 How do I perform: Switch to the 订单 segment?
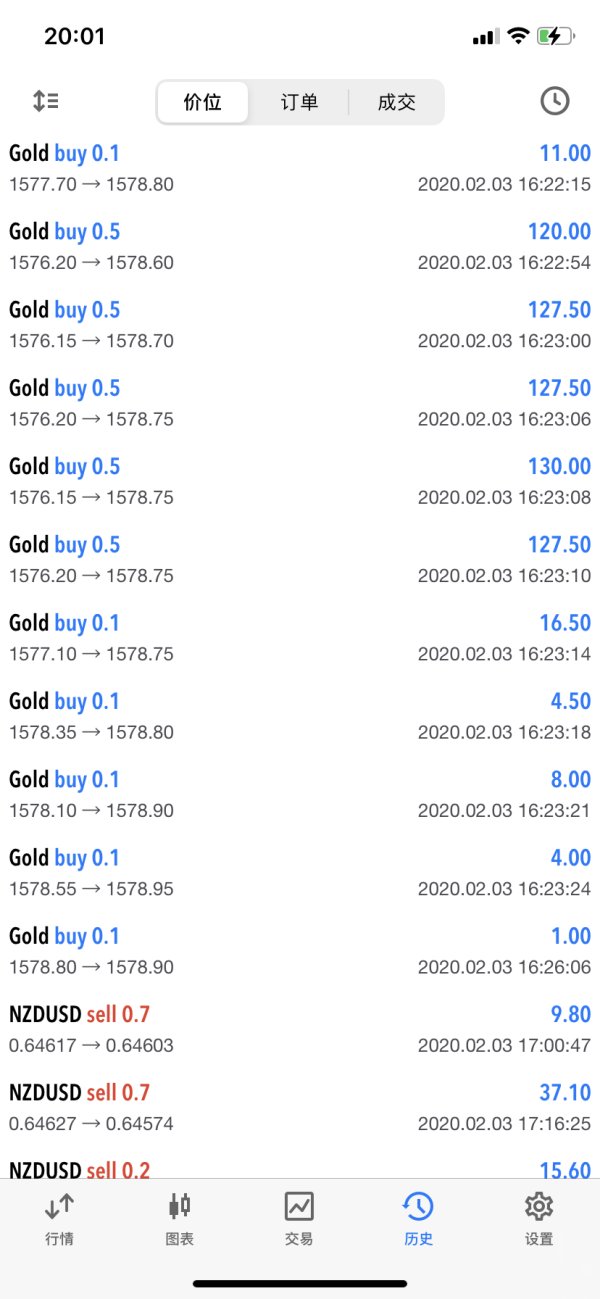pyautogui.click(x=299, y=102)
